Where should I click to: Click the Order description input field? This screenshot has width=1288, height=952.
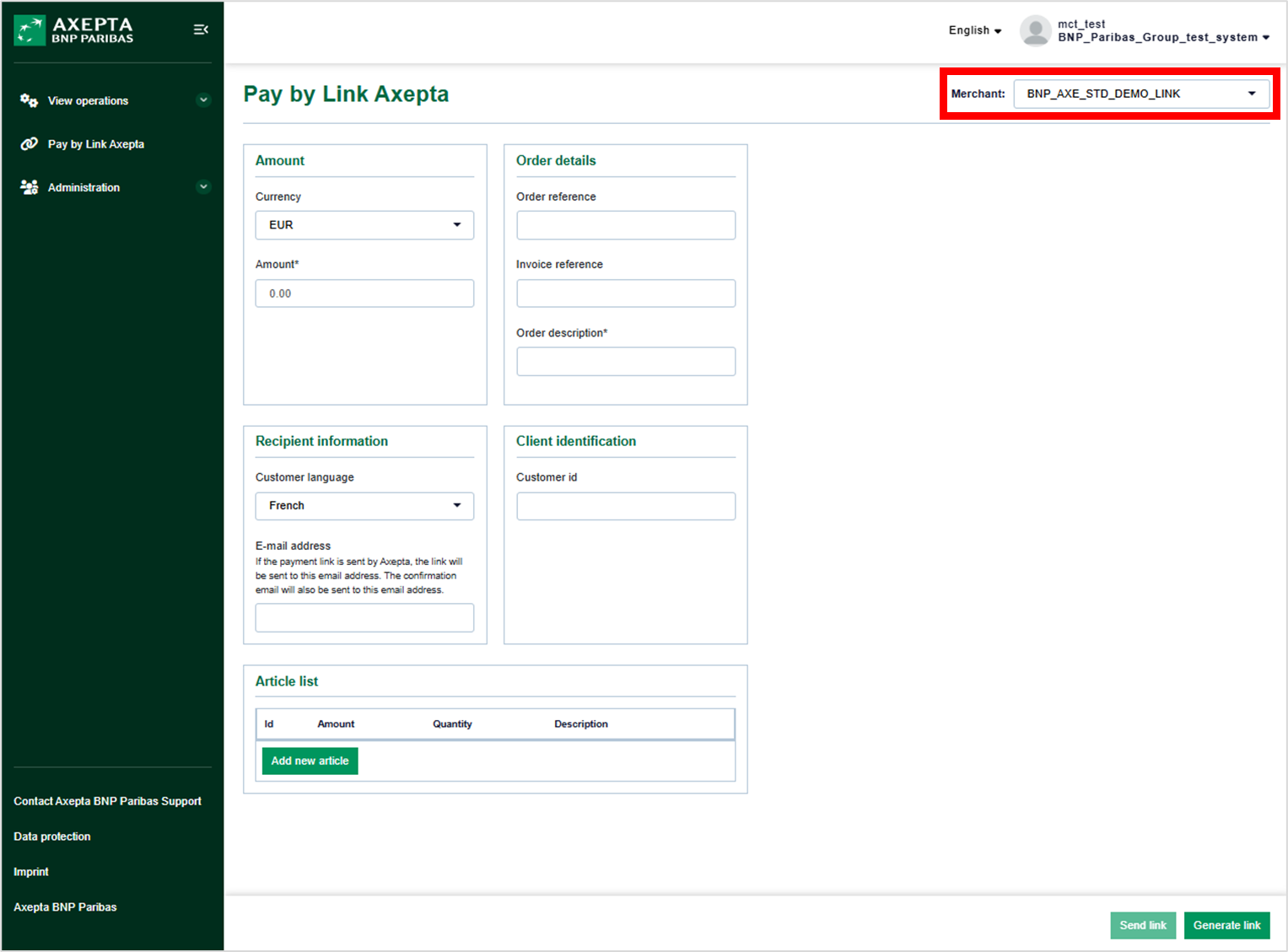[x=625, y=362]
